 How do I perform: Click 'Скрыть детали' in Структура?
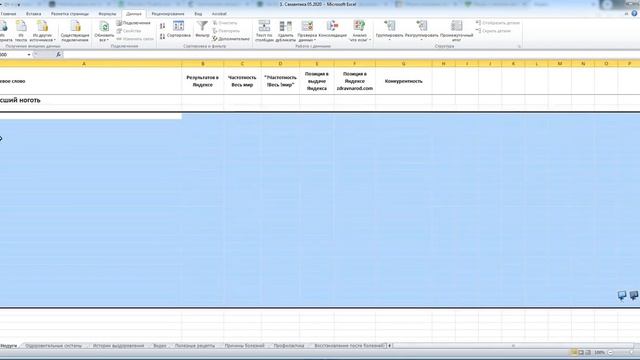pos(493,31)
